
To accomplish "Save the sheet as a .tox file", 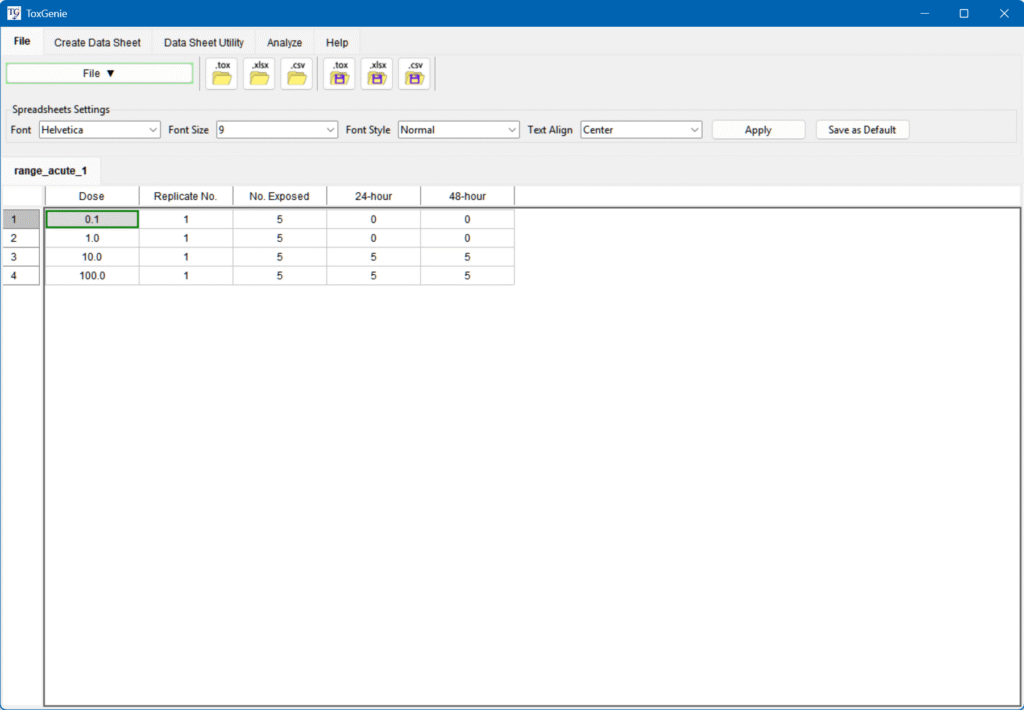I will [x=340, y=73].
